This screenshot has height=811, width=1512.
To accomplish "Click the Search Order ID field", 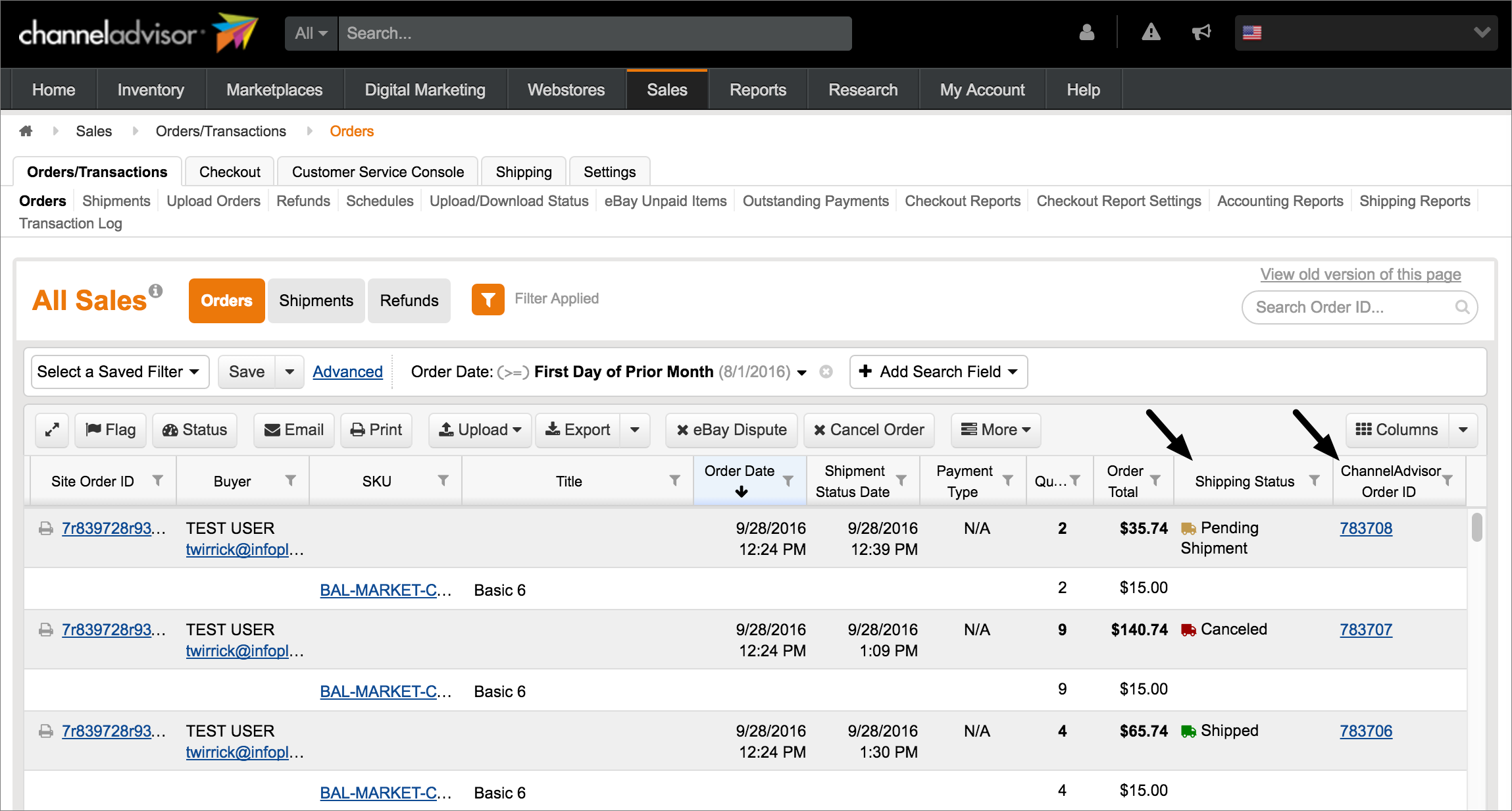I will point(1350,307).
